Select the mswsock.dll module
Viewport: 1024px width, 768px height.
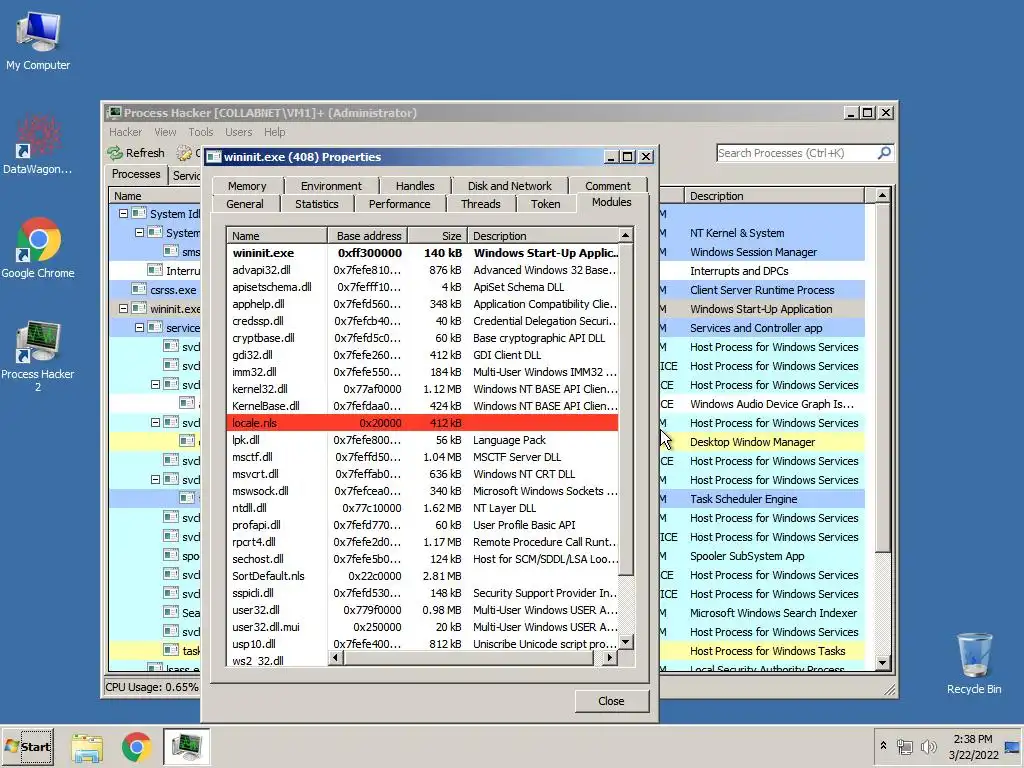422,490
